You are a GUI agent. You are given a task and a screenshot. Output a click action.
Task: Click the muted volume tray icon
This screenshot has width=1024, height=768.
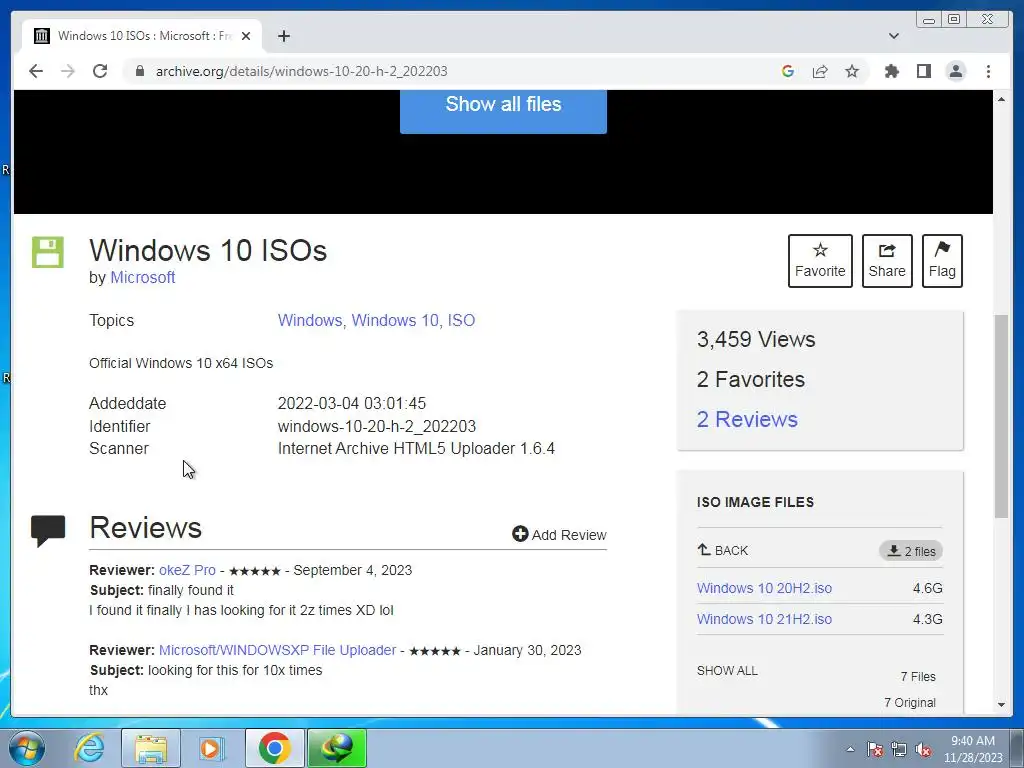click(x=923, y=749)
